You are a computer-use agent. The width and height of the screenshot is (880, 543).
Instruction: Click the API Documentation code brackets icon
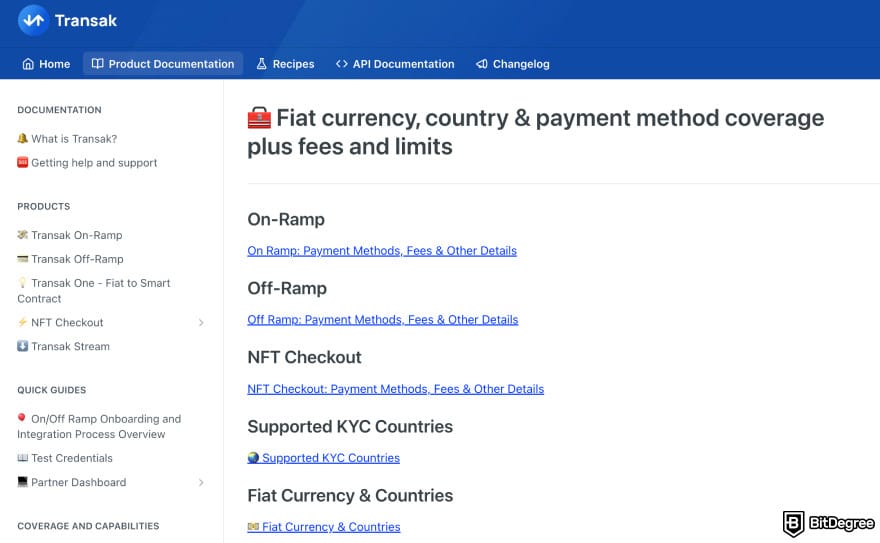pyautogui.click(x=341, y=64)
